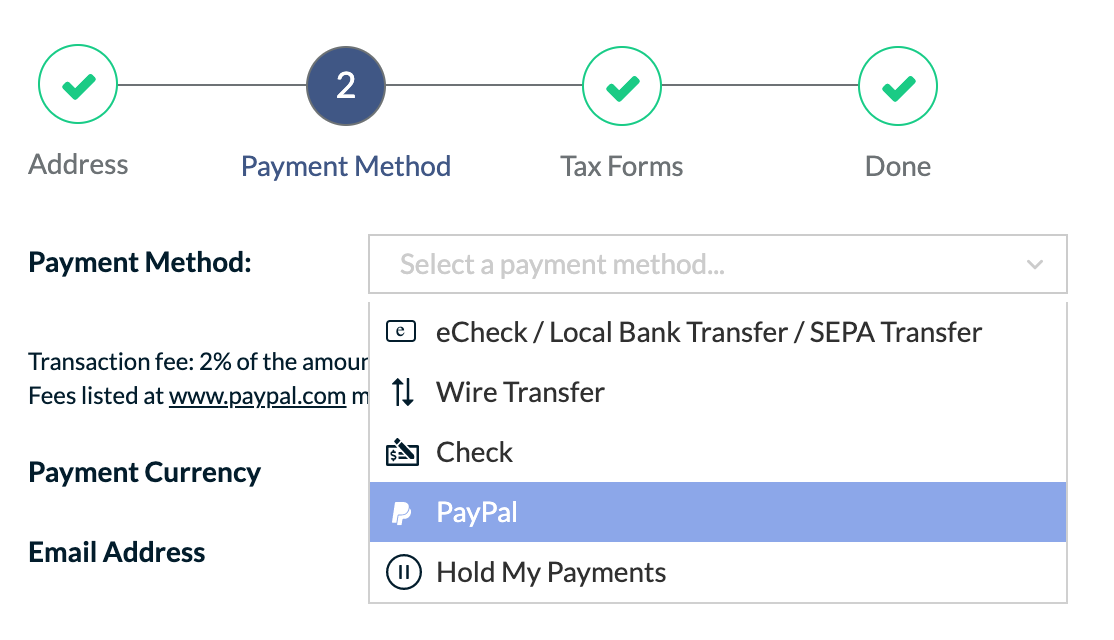
Task: Click the Done step checkmark circle
Action: [x=897, y=87]
